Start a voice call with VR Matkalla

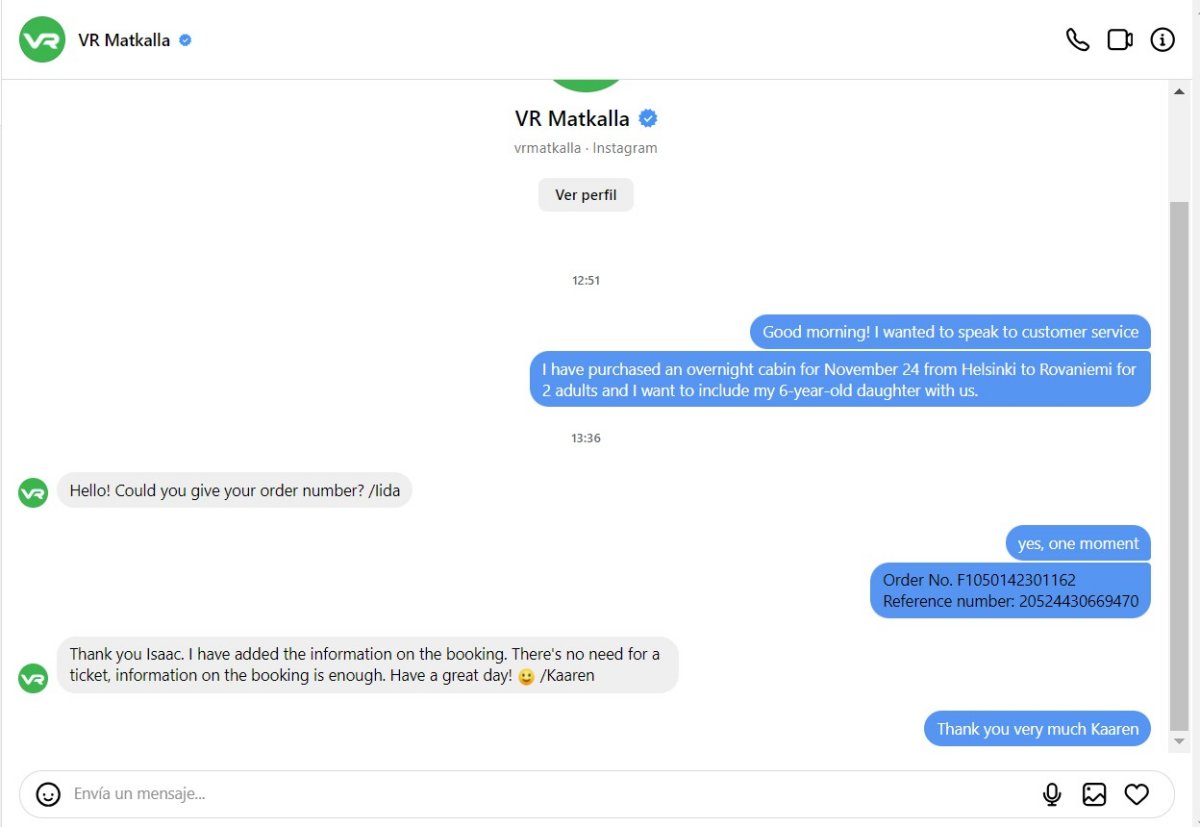(x=1077, y=40)
